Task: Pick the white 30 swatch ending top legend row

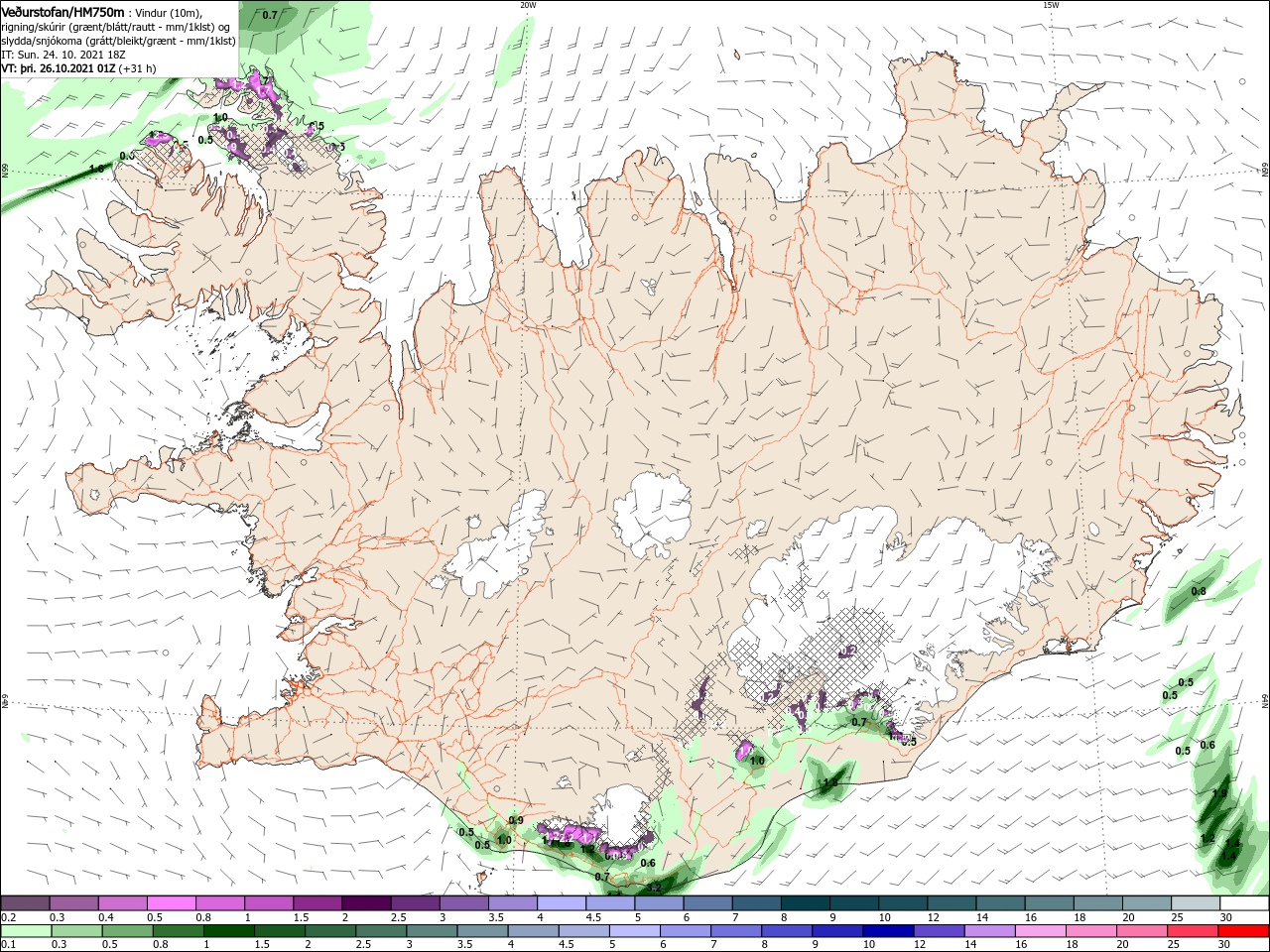Action: (1243, 903)
